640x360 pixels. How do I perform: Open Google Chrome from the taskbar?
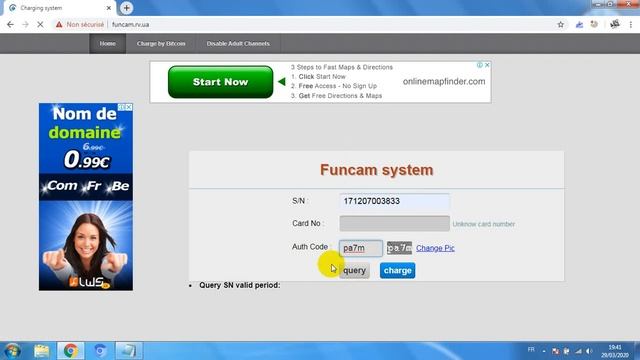pos(71,351)
